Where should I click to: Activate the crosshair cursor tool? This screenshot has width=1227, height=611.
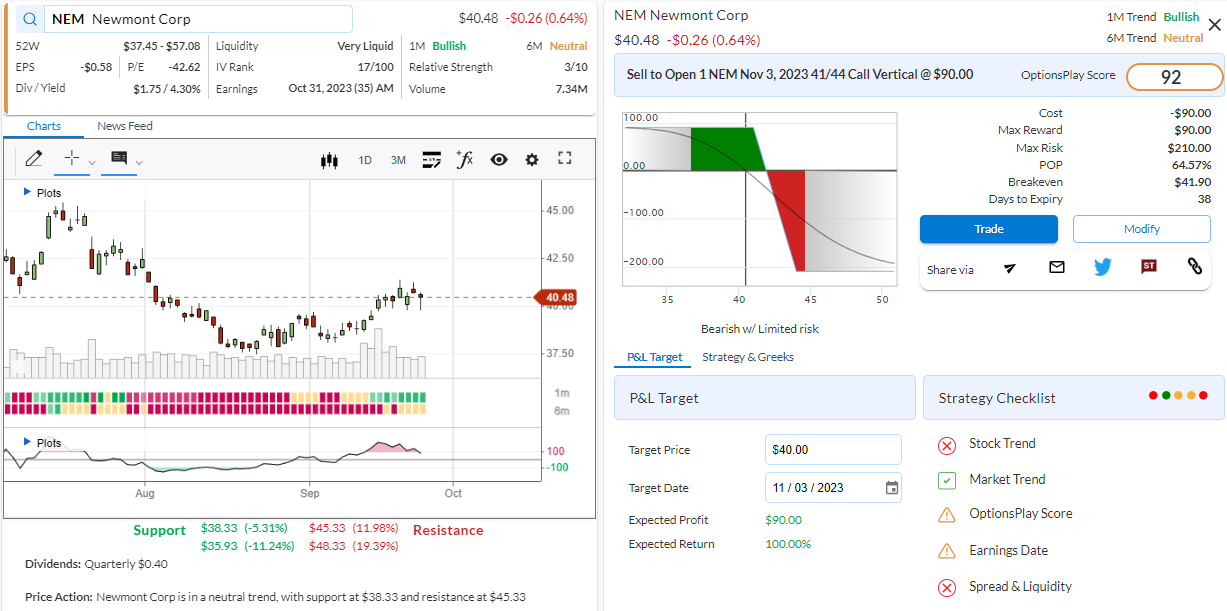pos(71,158)
